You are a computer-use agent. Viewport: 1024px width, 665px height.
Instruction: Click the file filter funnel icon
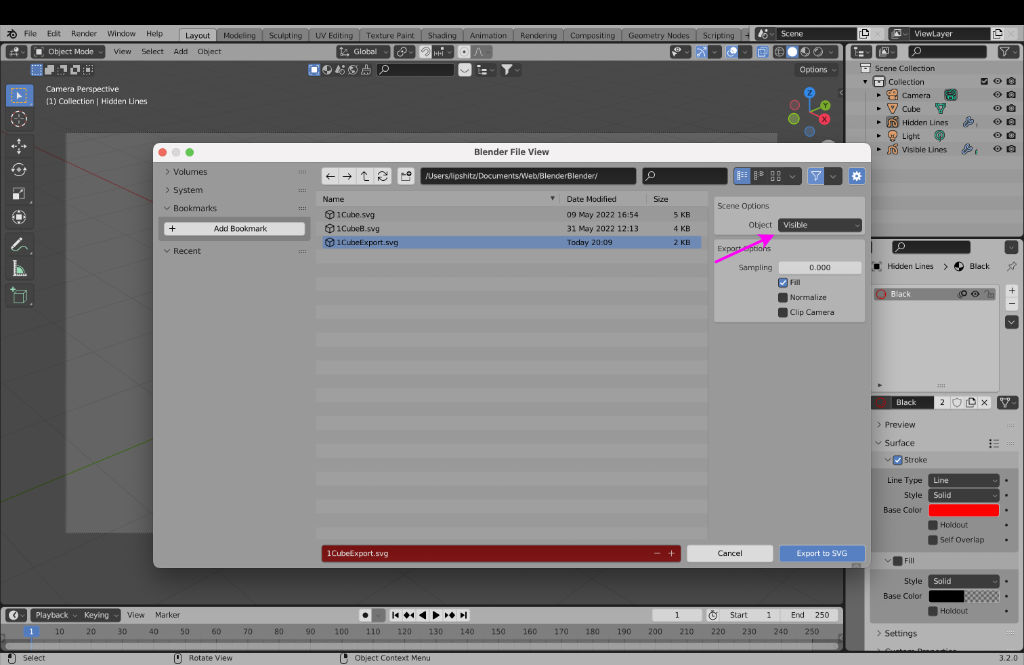816,176
